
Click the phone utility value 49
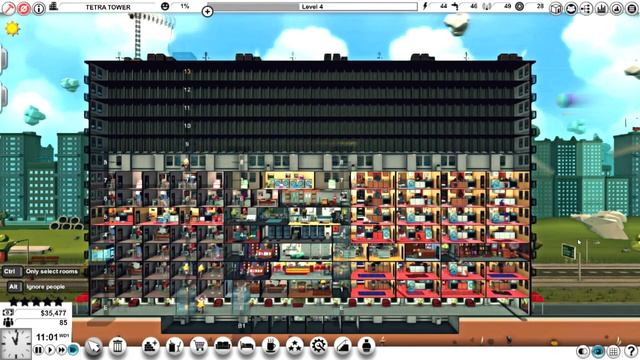coord(507,7)
